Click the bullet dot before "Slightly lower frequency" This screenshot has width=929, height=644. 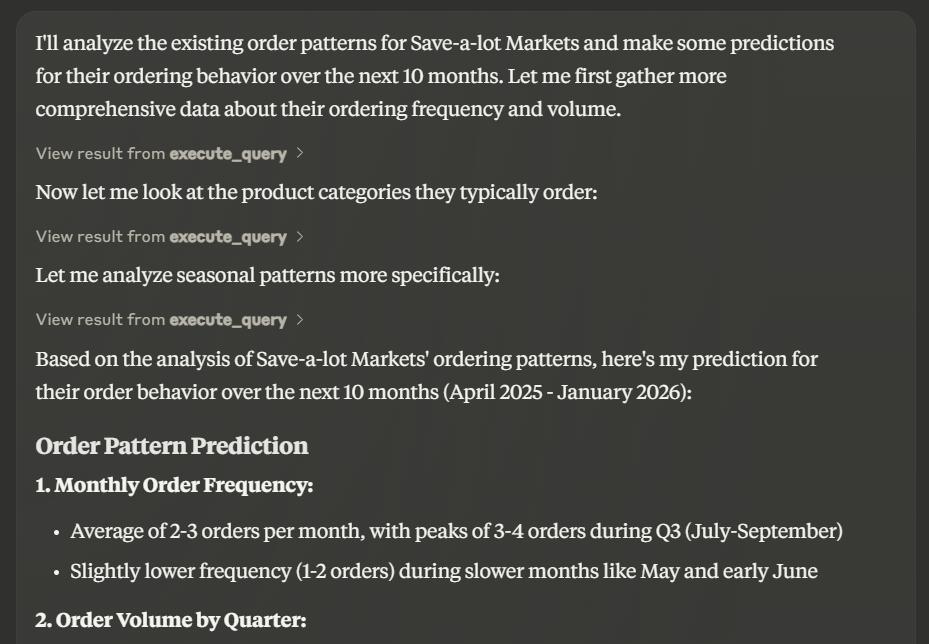tap(57, 573)
